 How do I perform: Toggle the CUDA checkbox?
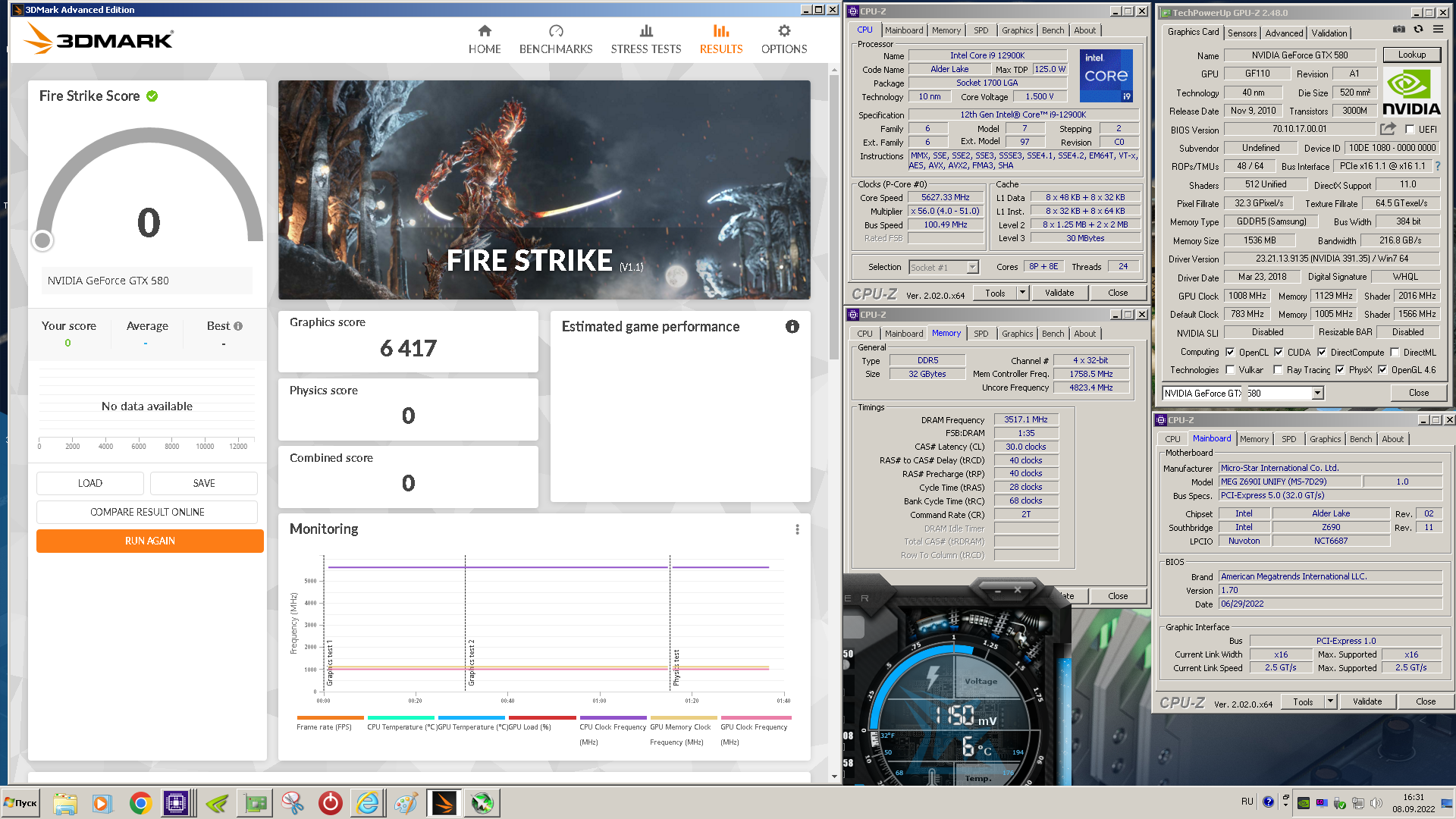[1279, 353]
